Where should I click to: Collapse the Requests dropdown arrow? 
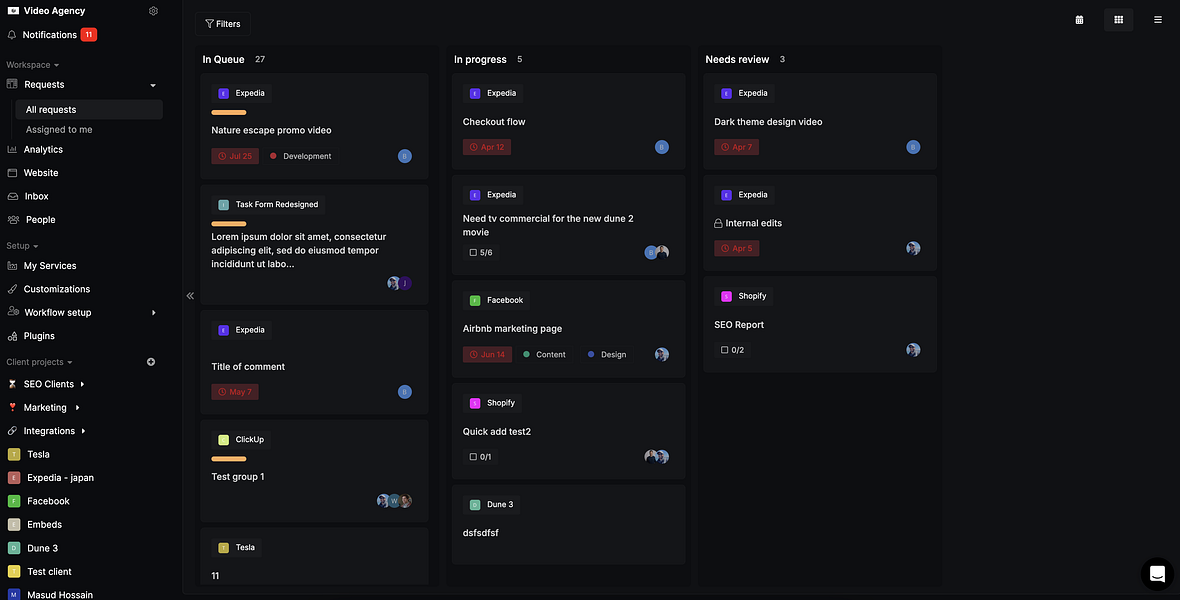(x=153, y=85)
